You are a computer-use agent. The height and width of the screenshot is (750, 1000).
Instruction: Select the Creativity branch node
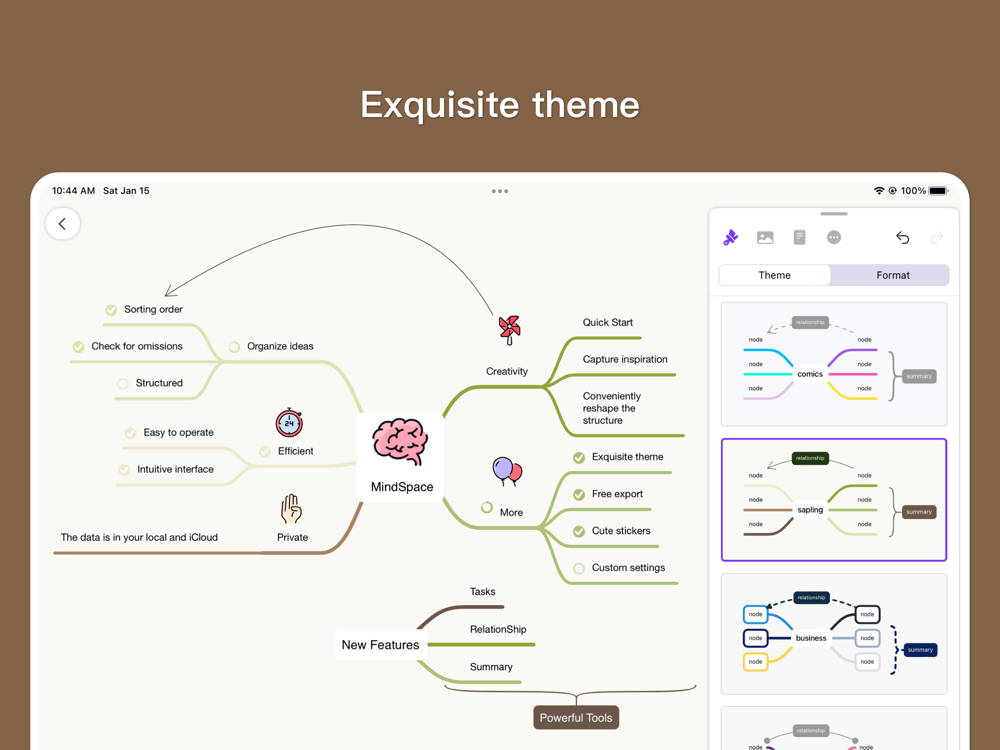[507, 371]
